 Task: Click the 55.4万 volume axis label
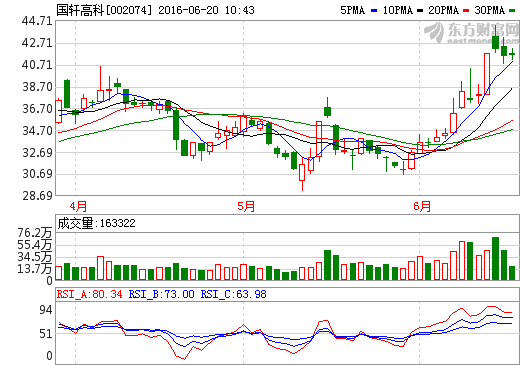(x=35, y=245)
